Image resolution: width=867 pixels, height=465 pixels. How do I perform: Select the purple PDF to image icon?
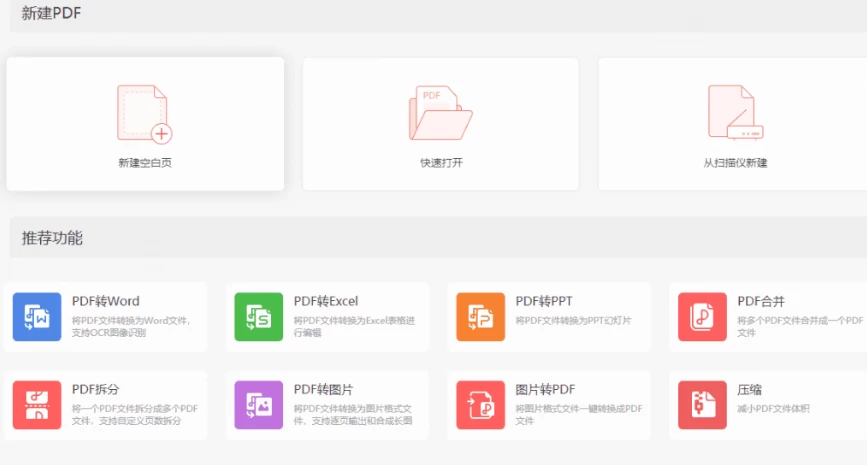coord(259,405)
